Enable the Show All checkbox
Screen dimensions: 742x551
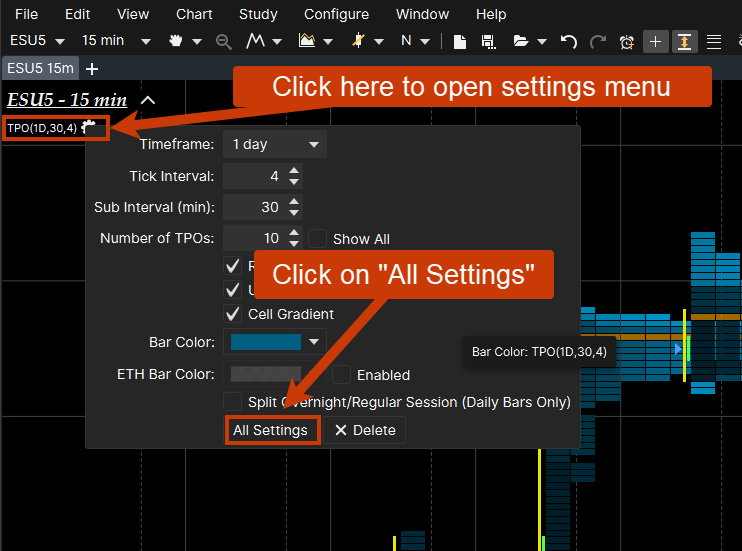click(317, 239)
